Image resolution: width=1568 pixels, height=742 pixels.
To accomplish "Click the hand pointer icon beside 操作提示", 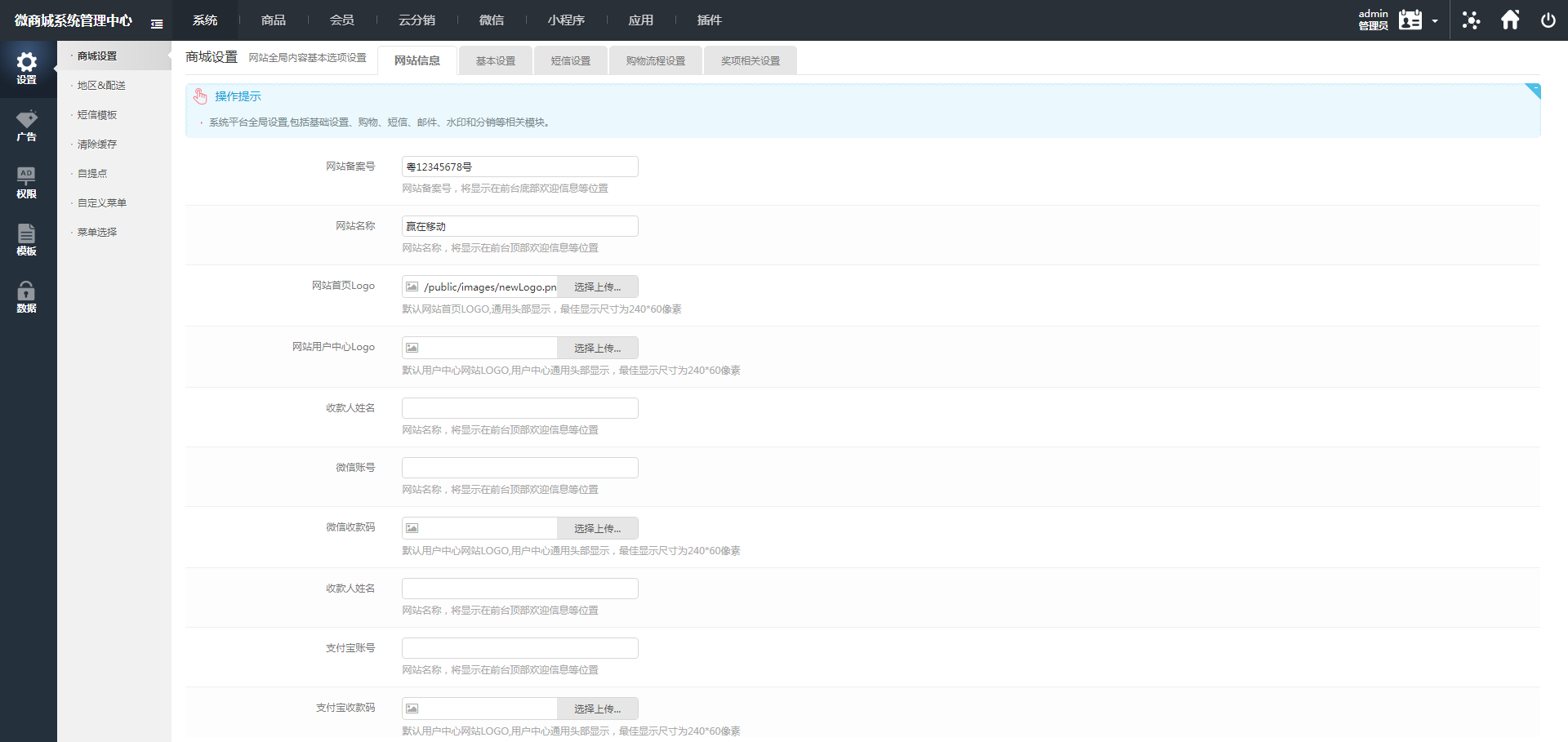I will click(x=200, y=96).
